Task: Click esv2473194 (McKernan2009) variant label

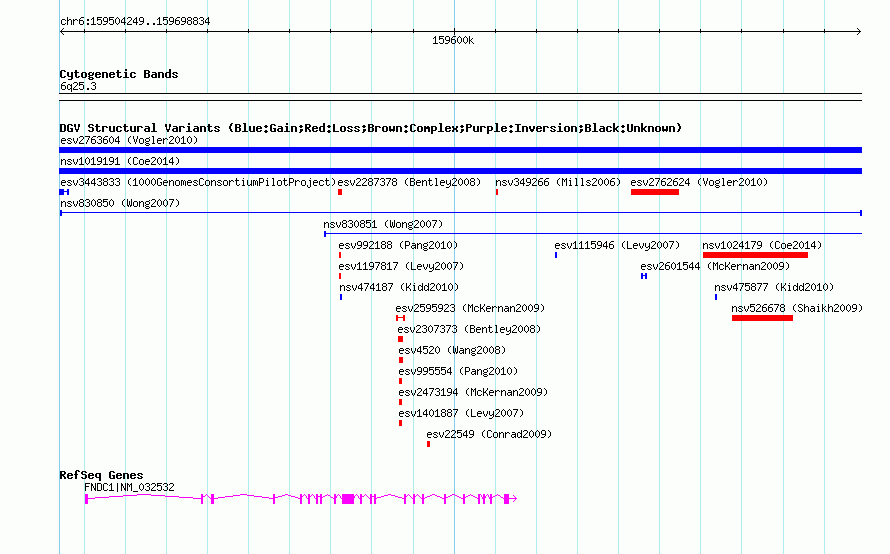Action: tap(473, 392)
